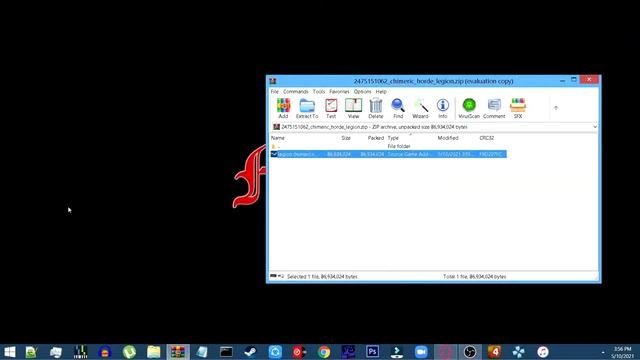Click the WinRAR title bar app icon
The image size is (640, 360).
pyautogui.click(x=273, y=81)
